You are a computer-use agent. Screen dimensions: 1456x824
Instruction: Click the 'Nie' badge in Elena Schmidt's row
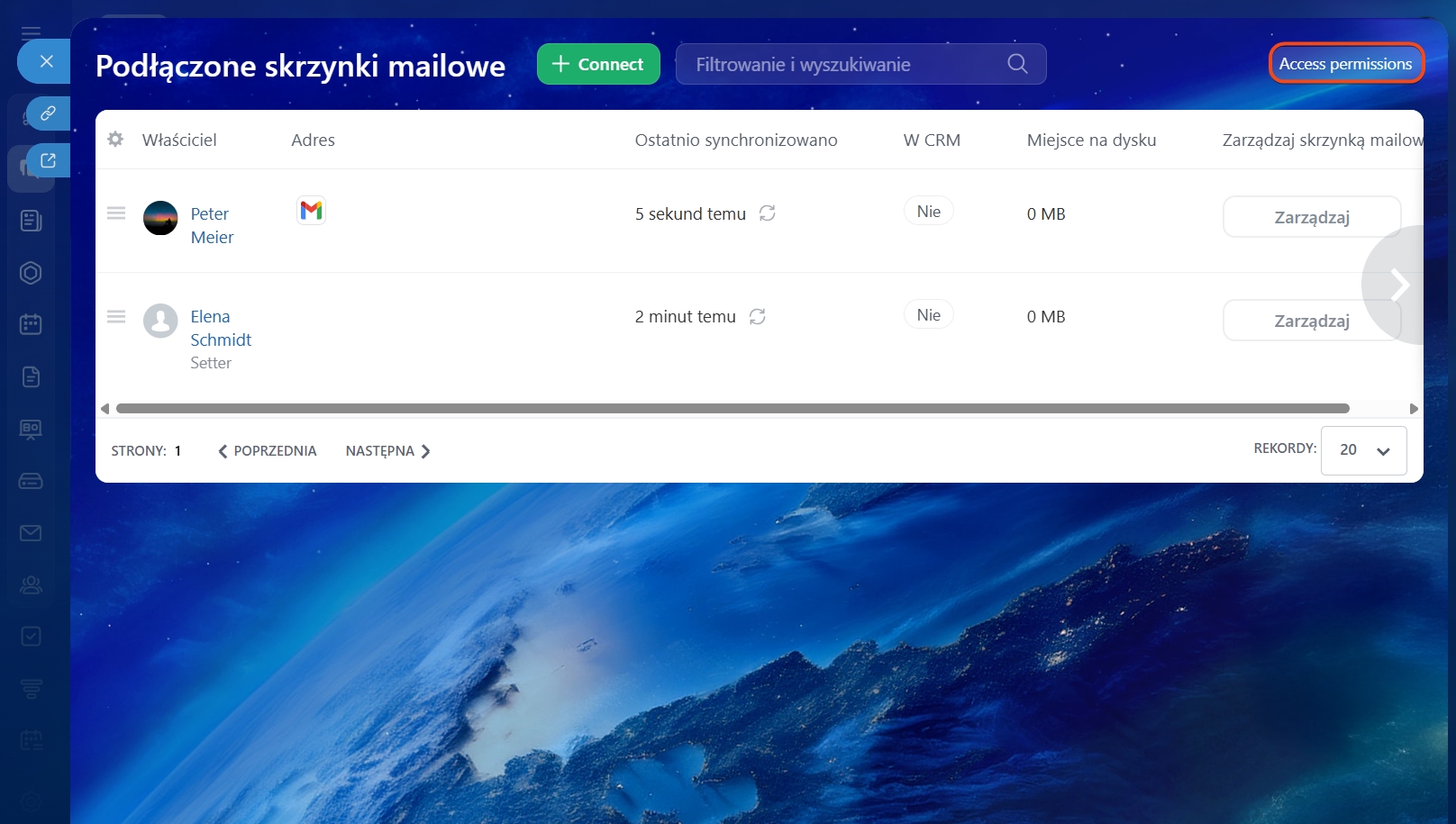[x=929, y=315]
